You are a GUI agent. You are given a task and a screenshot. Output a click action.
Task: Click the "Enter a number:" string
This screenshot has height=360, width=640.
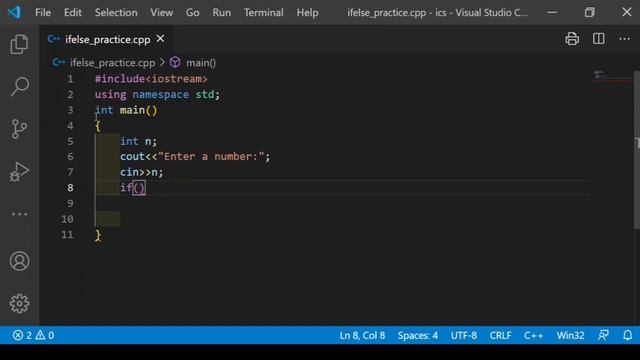[x=211, y=157]
